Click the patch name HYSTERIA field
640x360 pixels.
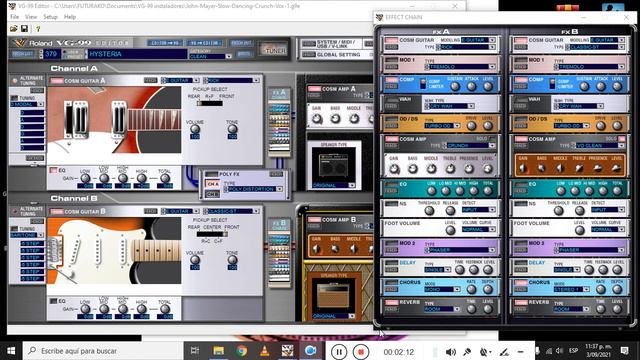(137, 54)
